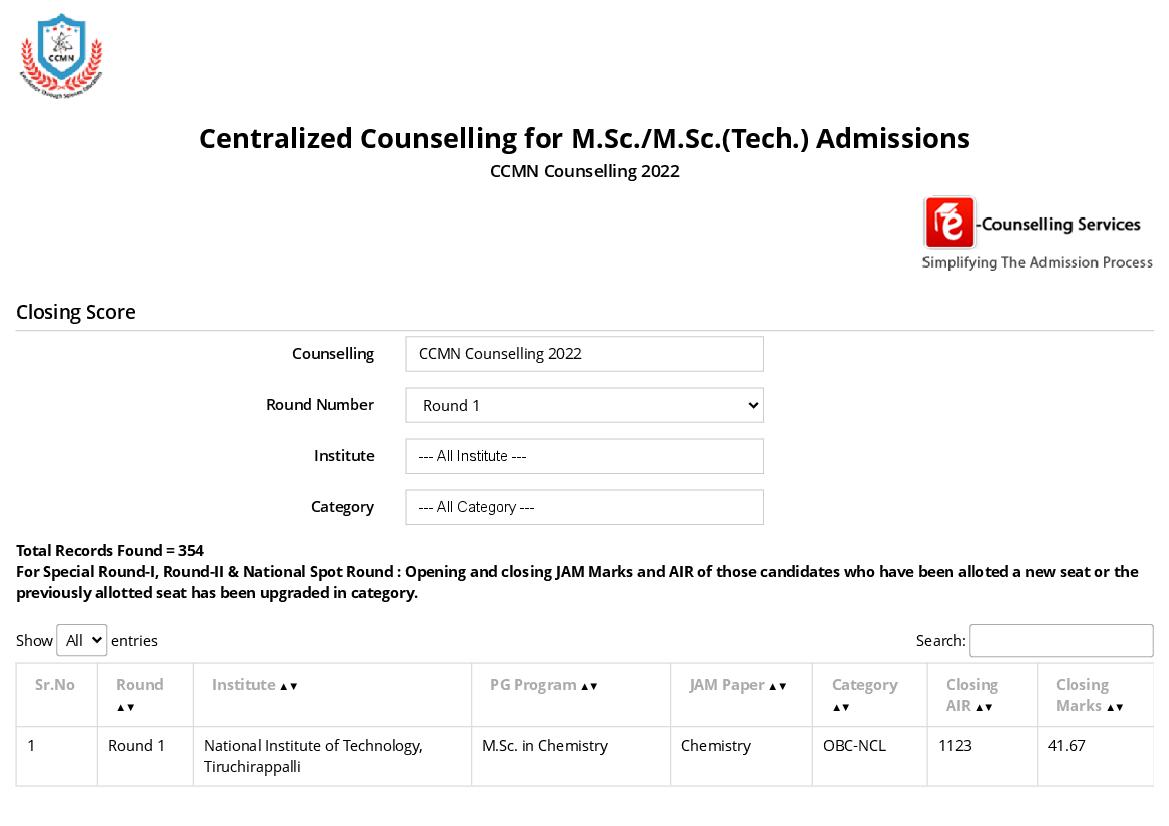Sort table by Closing AIR column
Viewport: 1169px width, 826px height.
[984, 707]
